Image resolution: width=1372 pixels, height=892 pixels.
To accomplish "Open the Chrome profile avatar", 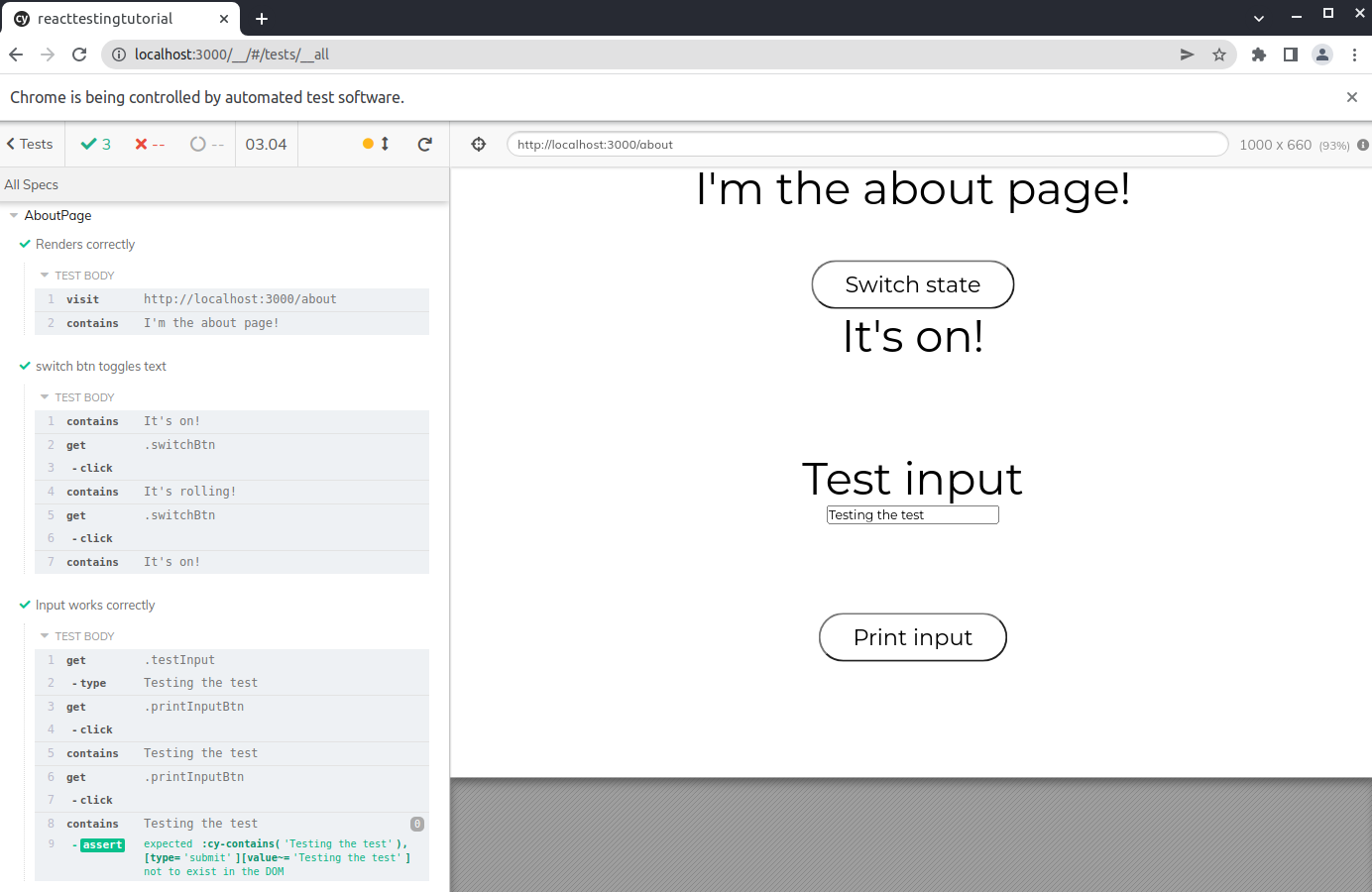I will coord(1322,56).
